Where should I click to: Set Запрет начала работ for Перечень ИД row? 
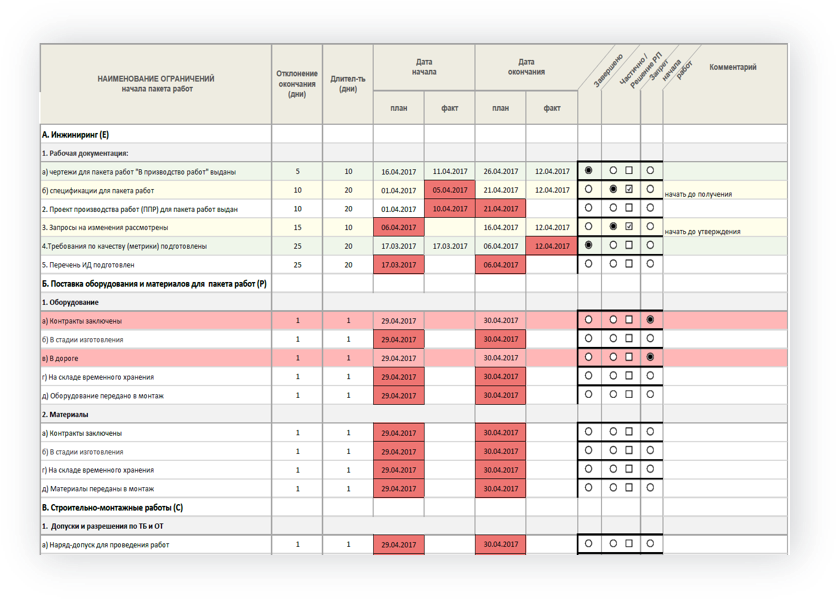(x=650, y=264)
